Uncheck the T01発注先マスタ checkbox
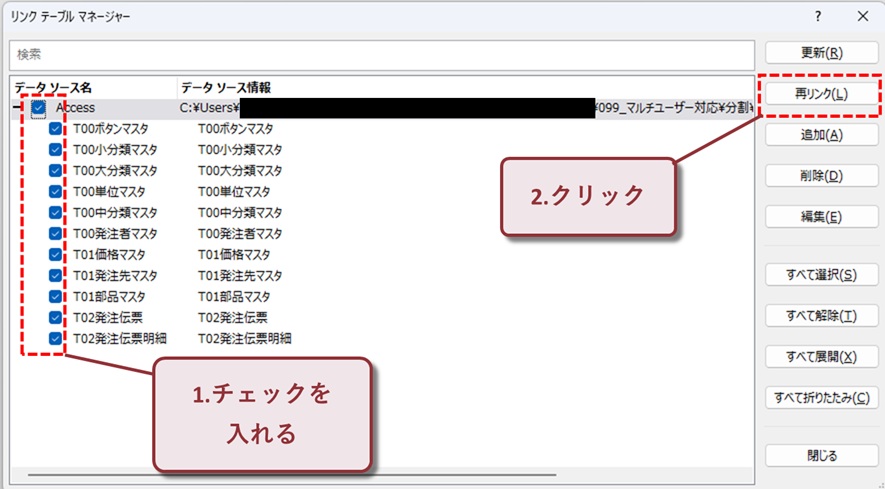885x489 pixels. (55, 276)
